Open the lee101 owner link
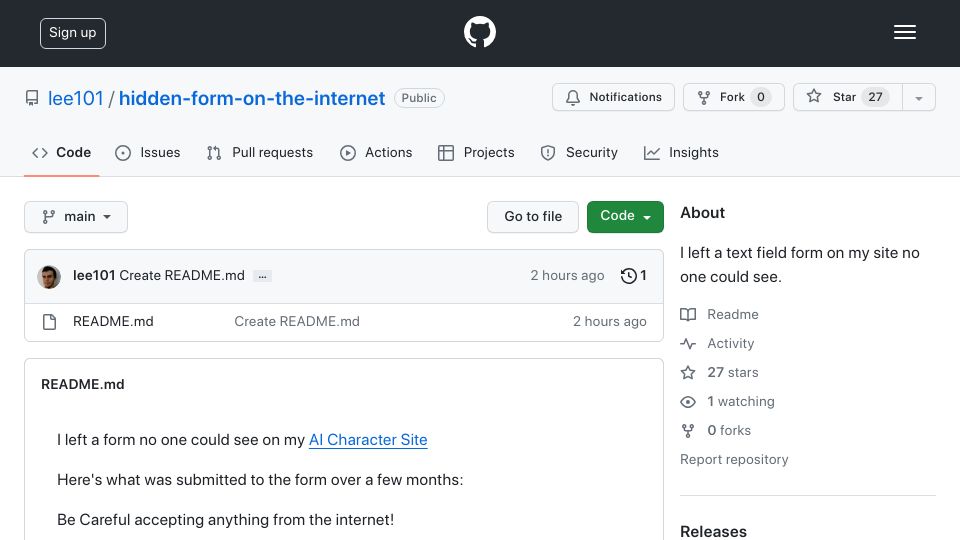Viewport: 960px width, 540px height. pos(75,98)
